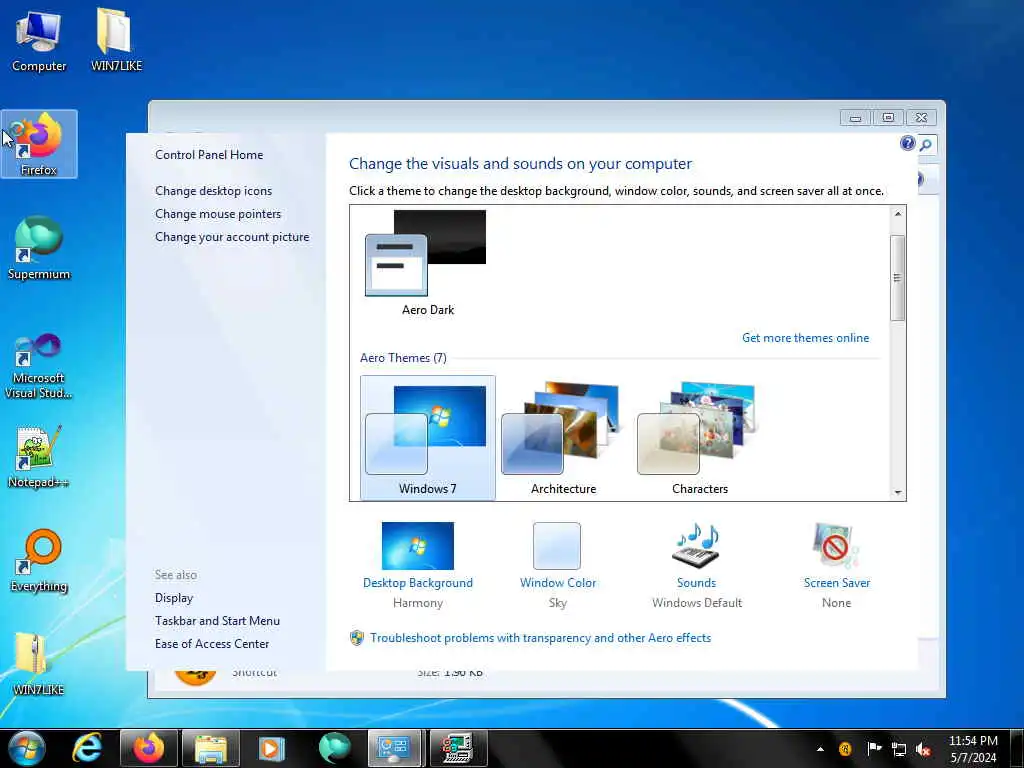Click the rightmost taskbar app button
The width and height of the screenshot is (1024, 768).
tap(458, 748)
